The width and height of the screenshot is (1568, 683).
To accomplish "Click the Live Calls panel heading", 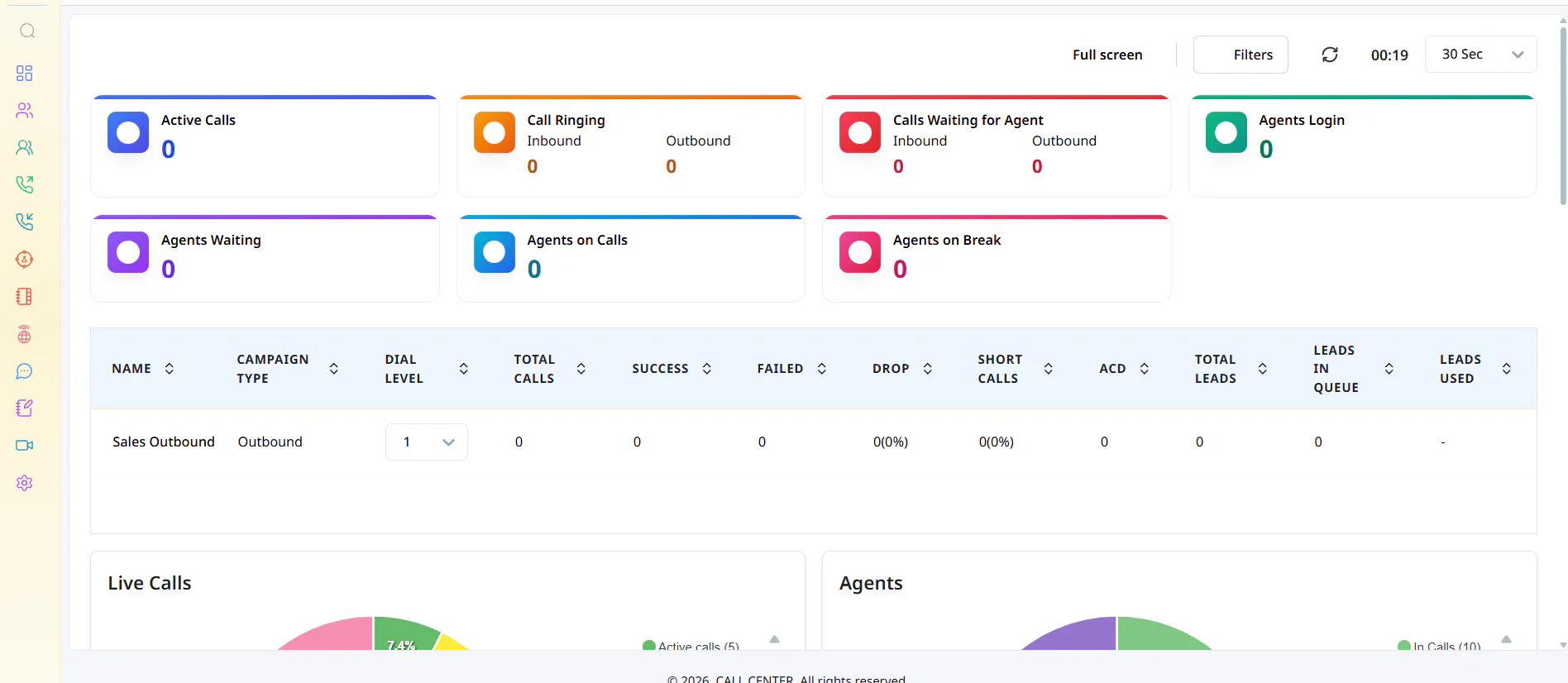I will coord(150,583).
